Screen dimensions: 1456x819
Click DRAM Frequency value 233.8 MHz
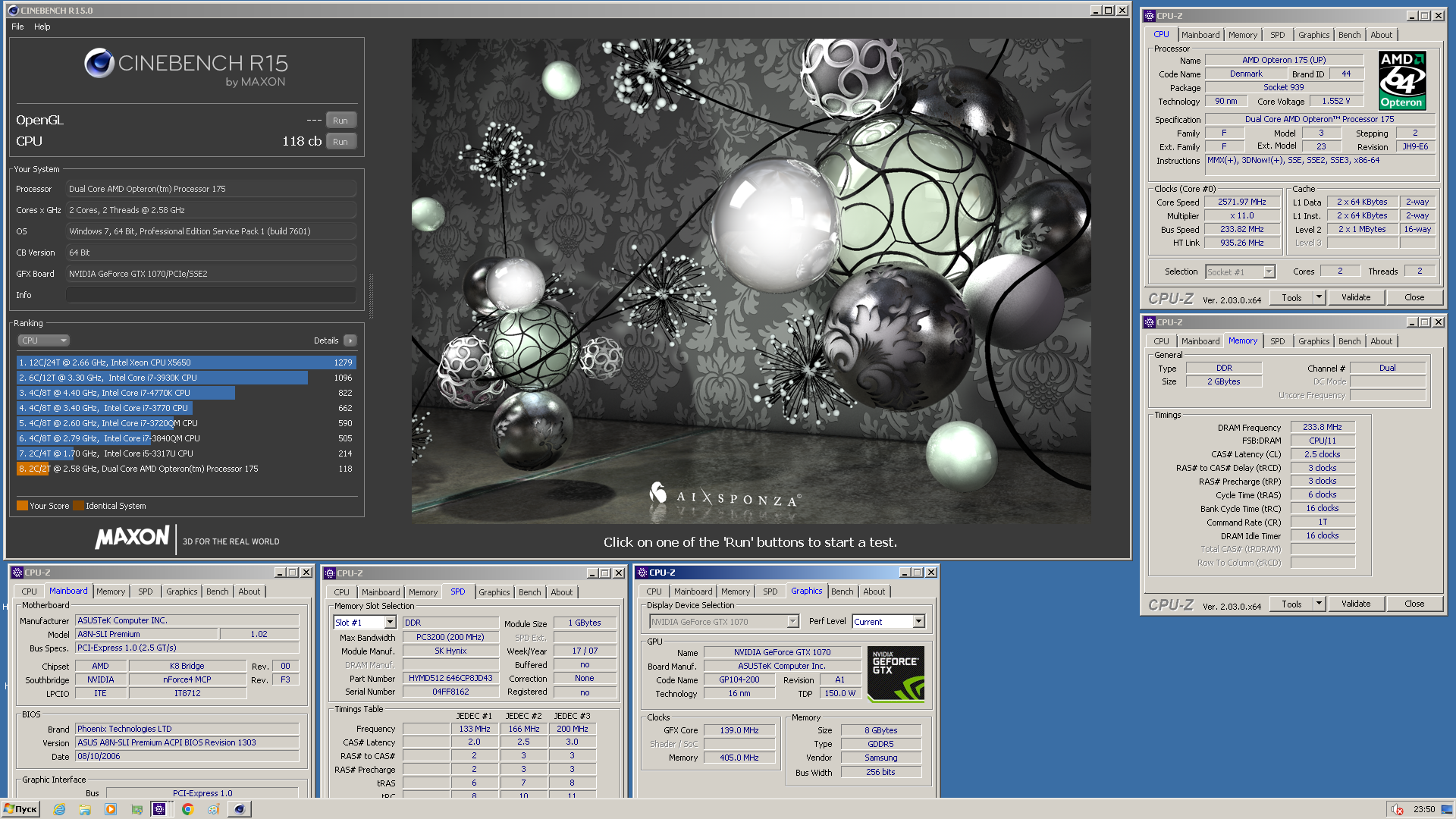(1322, 428)
